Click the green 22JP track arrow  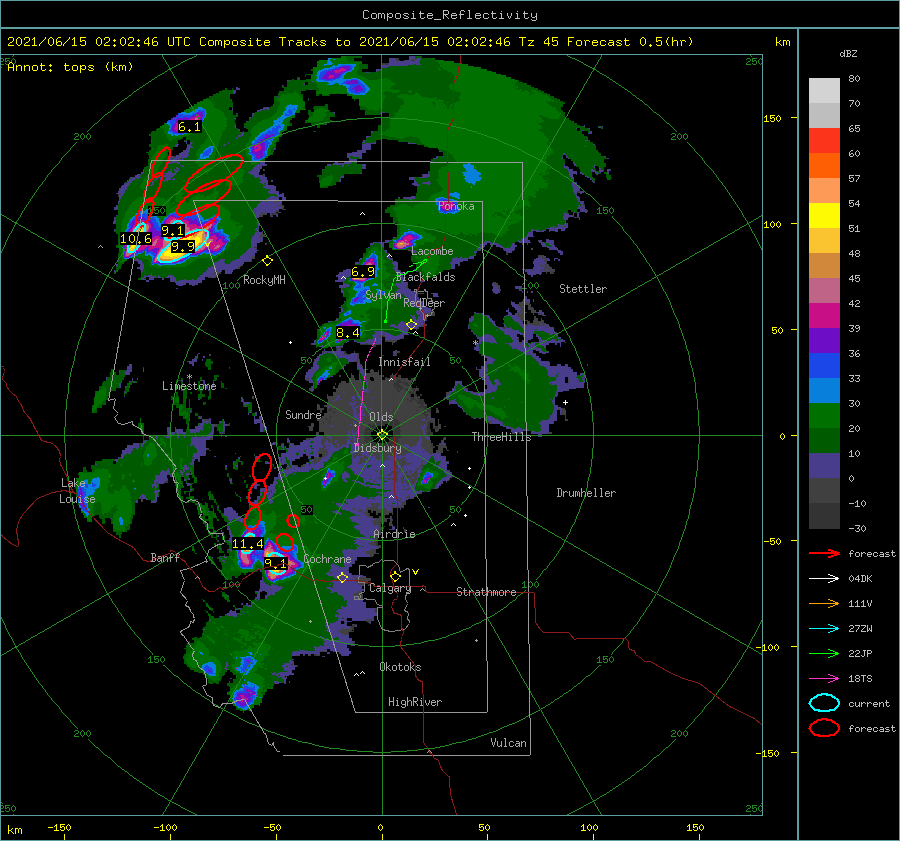824,653
